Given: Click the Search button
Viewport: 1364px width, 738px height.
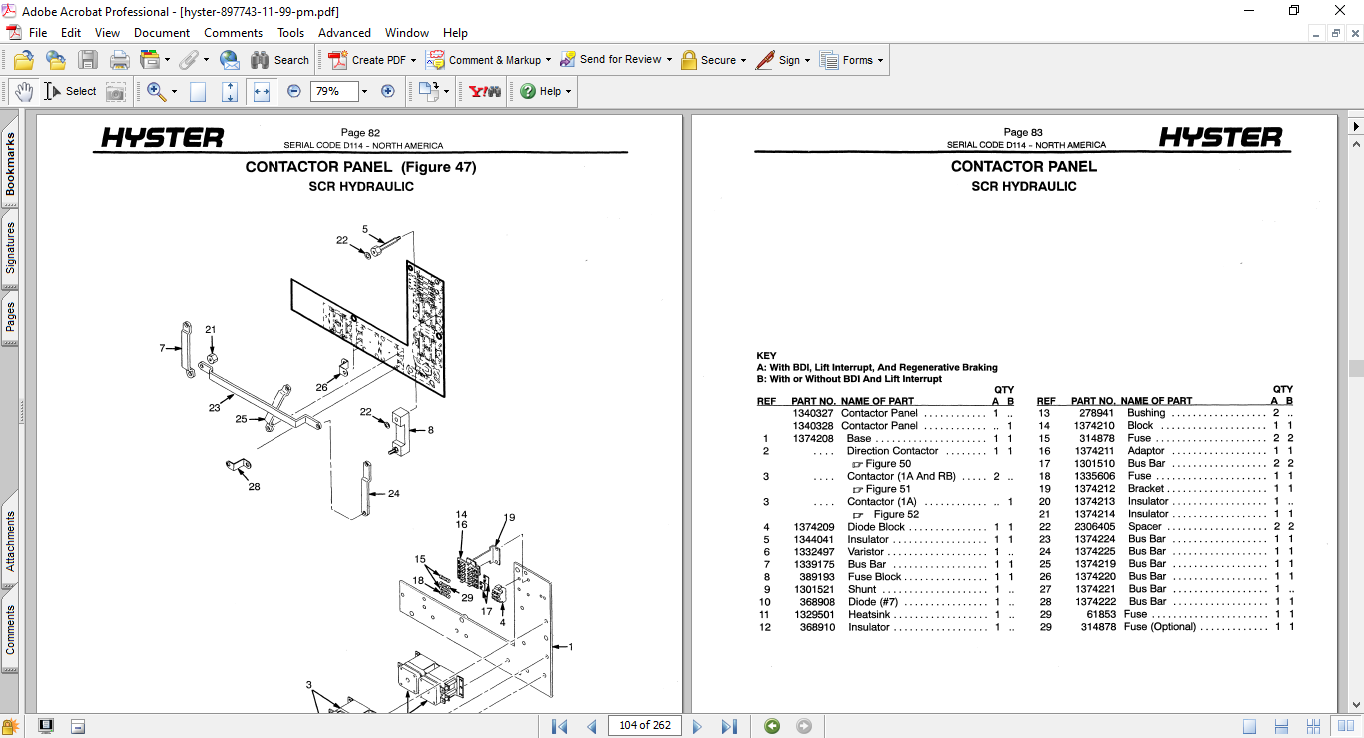Looking at the screenshot, I should pyautogui.click(x=279, y=60).
